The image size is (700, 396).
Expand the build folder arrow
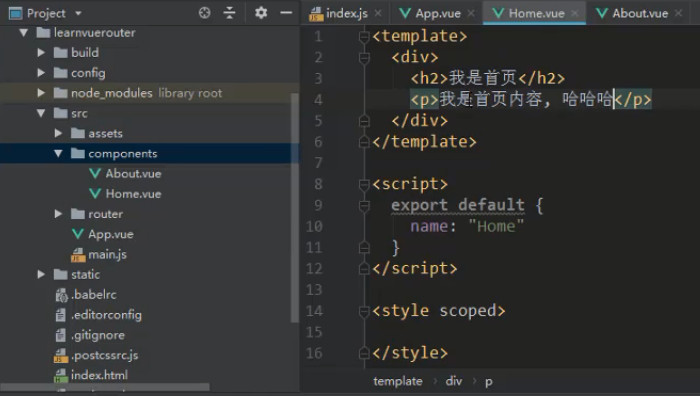click(41, 53)
